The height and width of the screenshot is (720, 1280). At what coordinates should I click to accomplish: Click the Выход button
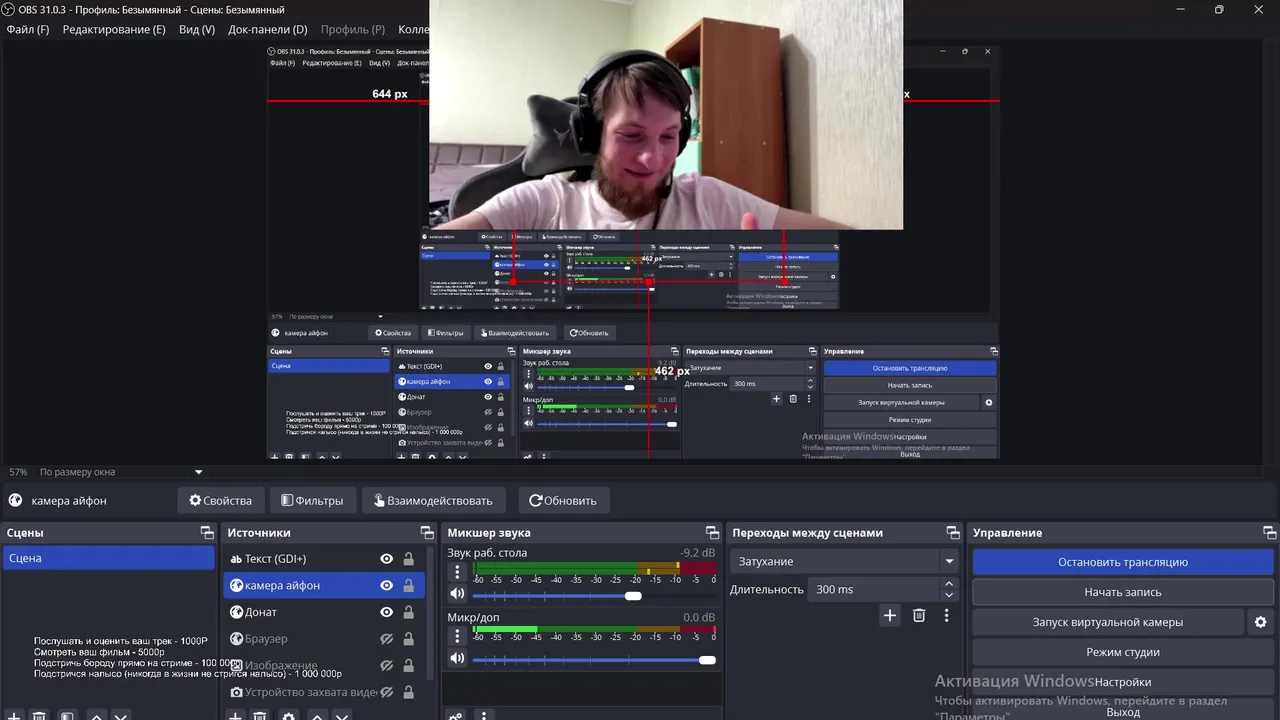tap(1123, 712)
